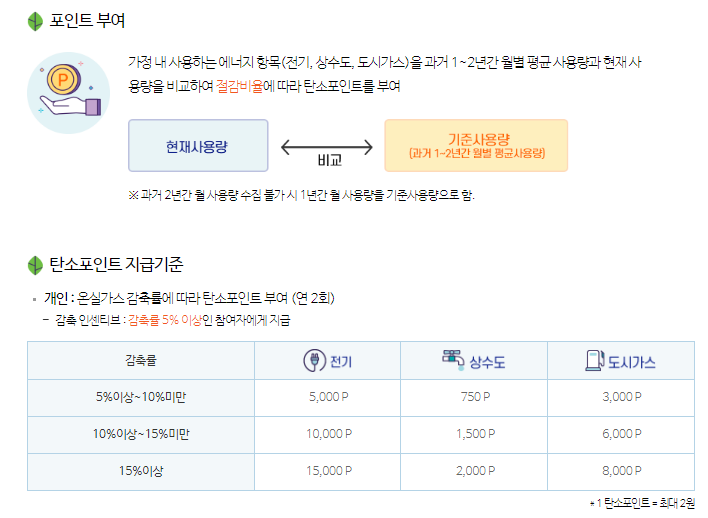
Task: Click the gas pump icon next to 도시가스
Action: pos(595,360)
